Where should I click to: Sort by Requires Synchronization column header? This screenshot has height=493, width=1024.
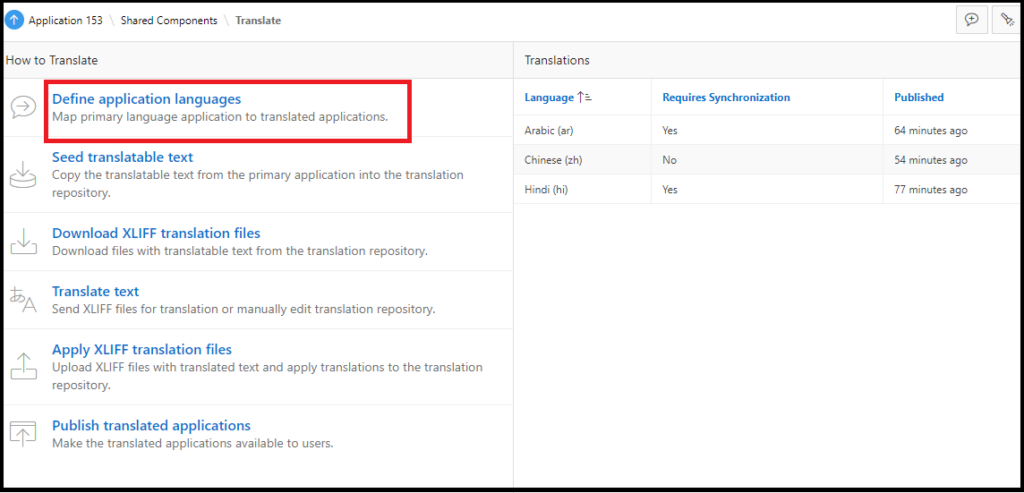pyautogui.click(x=726, y=97)
